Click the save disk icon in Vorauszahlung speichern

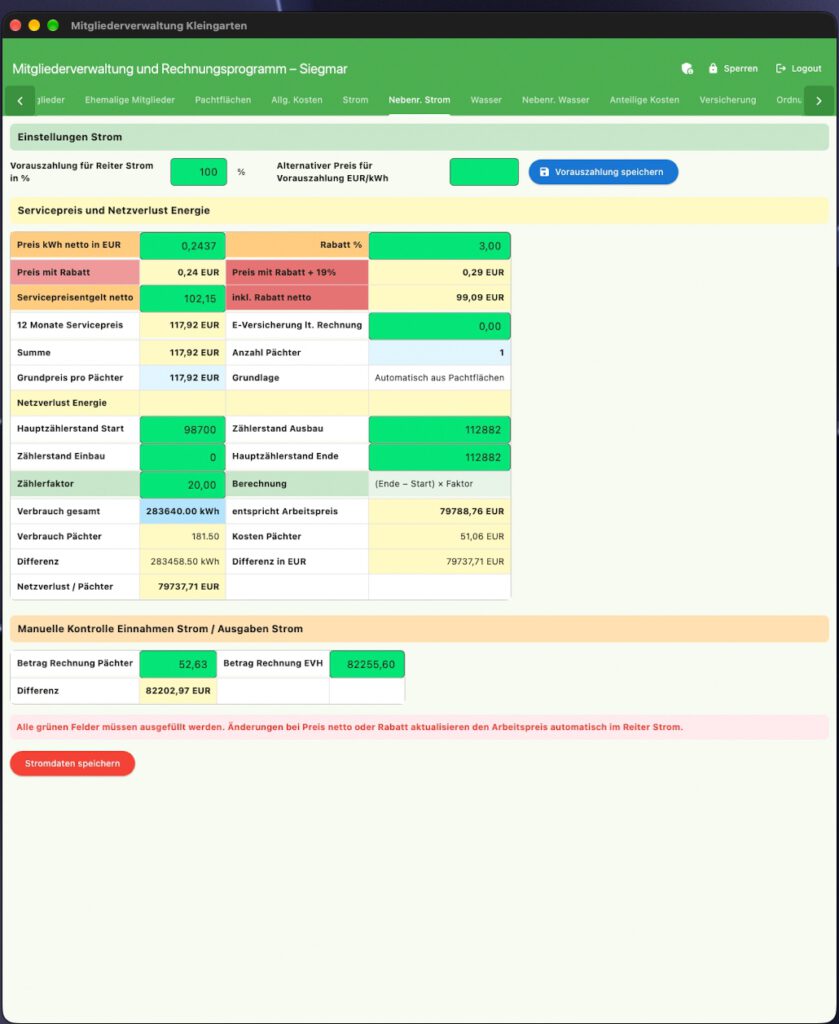545,172
